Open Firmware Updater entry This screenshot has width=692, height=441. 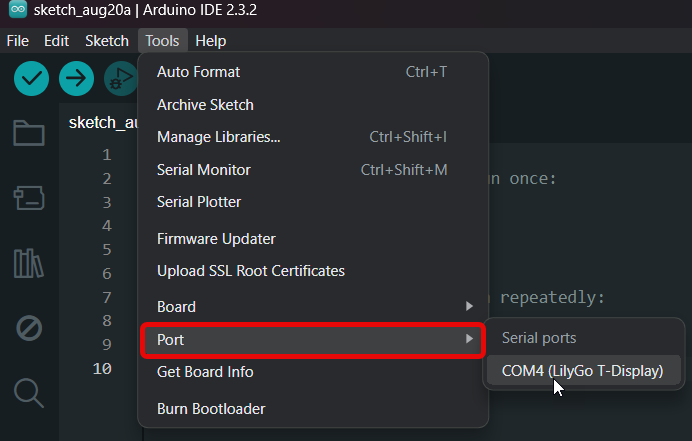[313, 239]
